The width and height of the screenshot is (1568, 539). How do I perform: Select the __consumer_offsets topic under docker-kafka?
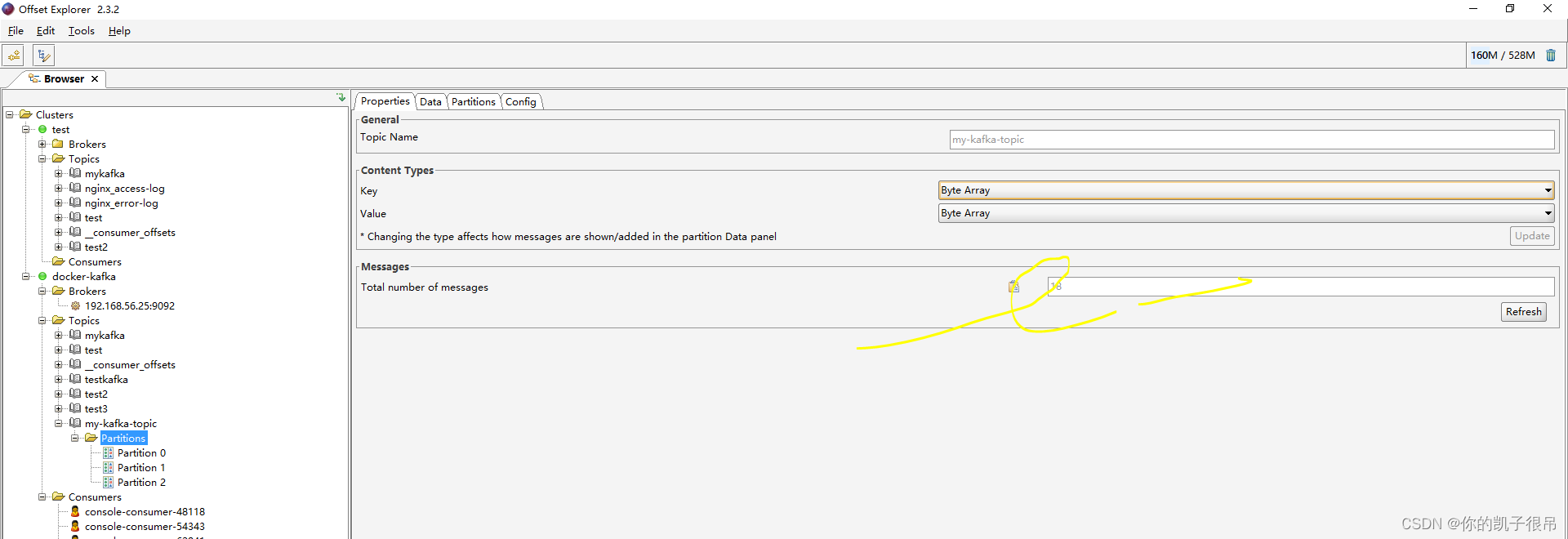[x=130, y=365]
